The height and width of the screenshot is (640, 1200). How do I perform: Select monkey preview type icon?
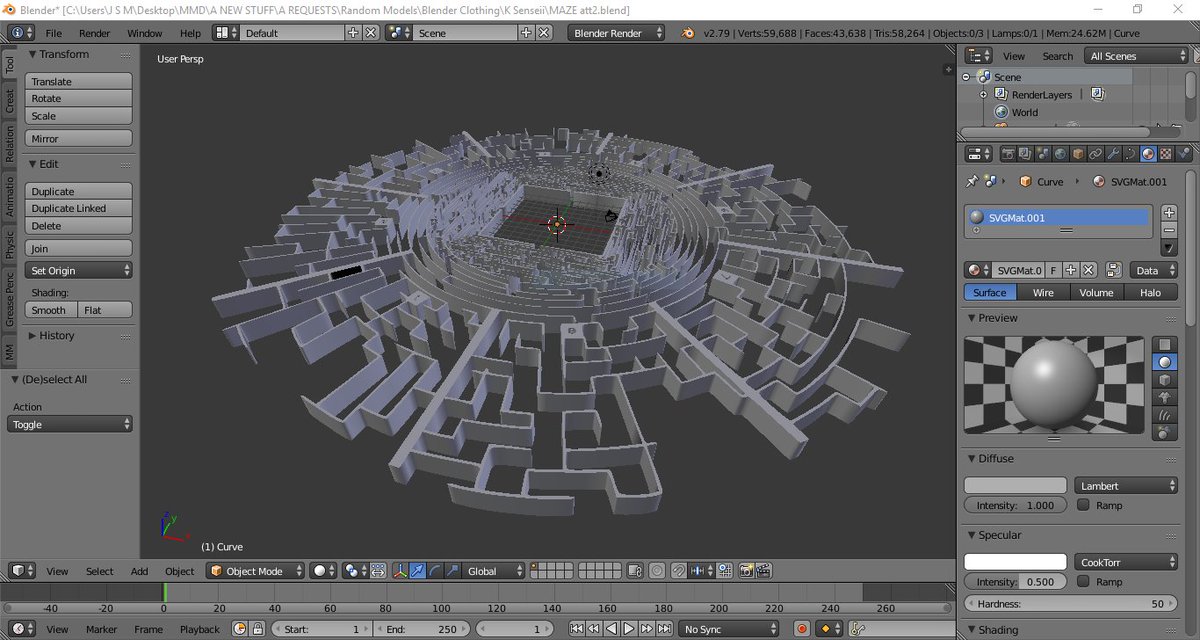[x=1165, y=398]
